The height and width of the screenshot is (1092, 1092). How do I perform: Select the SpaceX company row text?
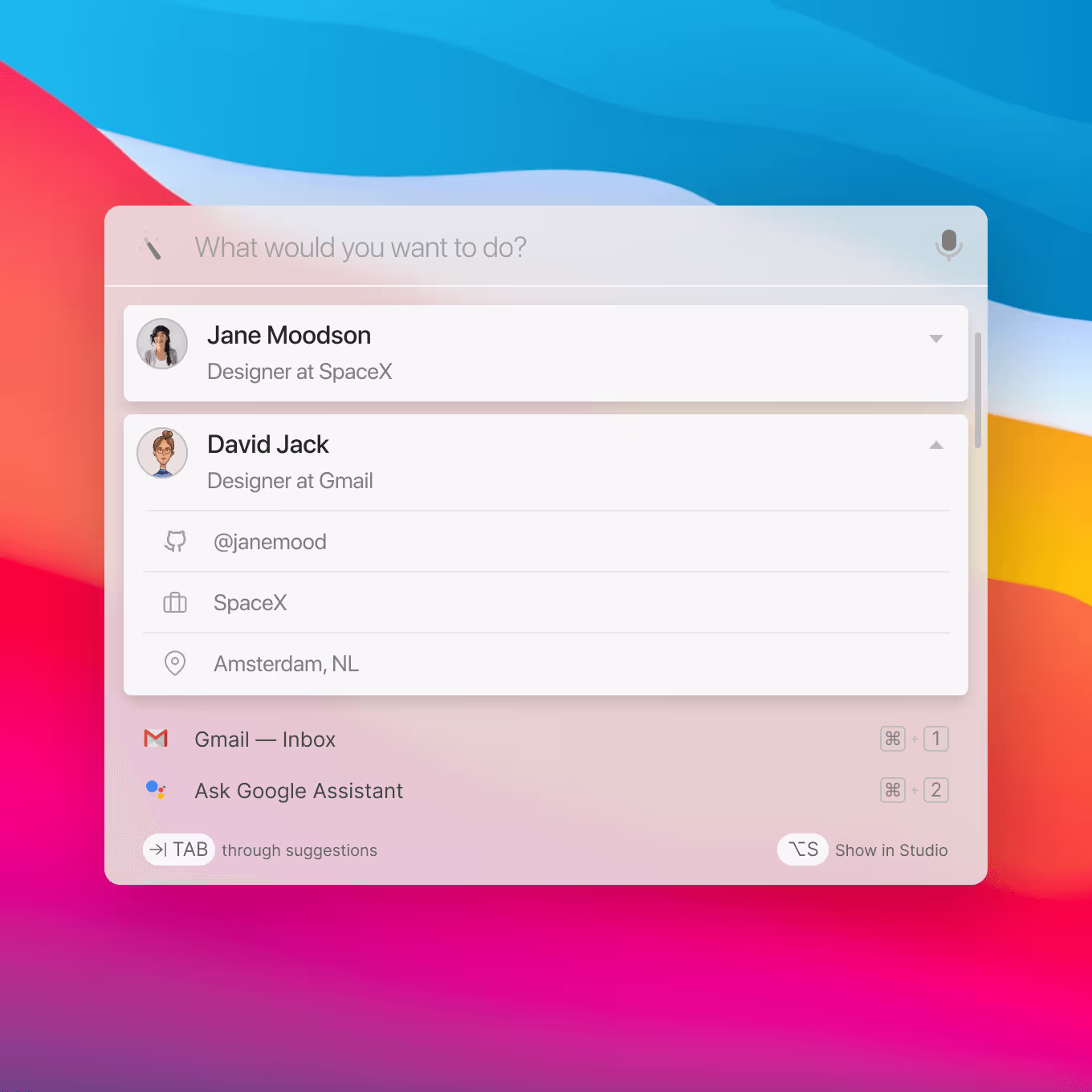pos(250,603)
